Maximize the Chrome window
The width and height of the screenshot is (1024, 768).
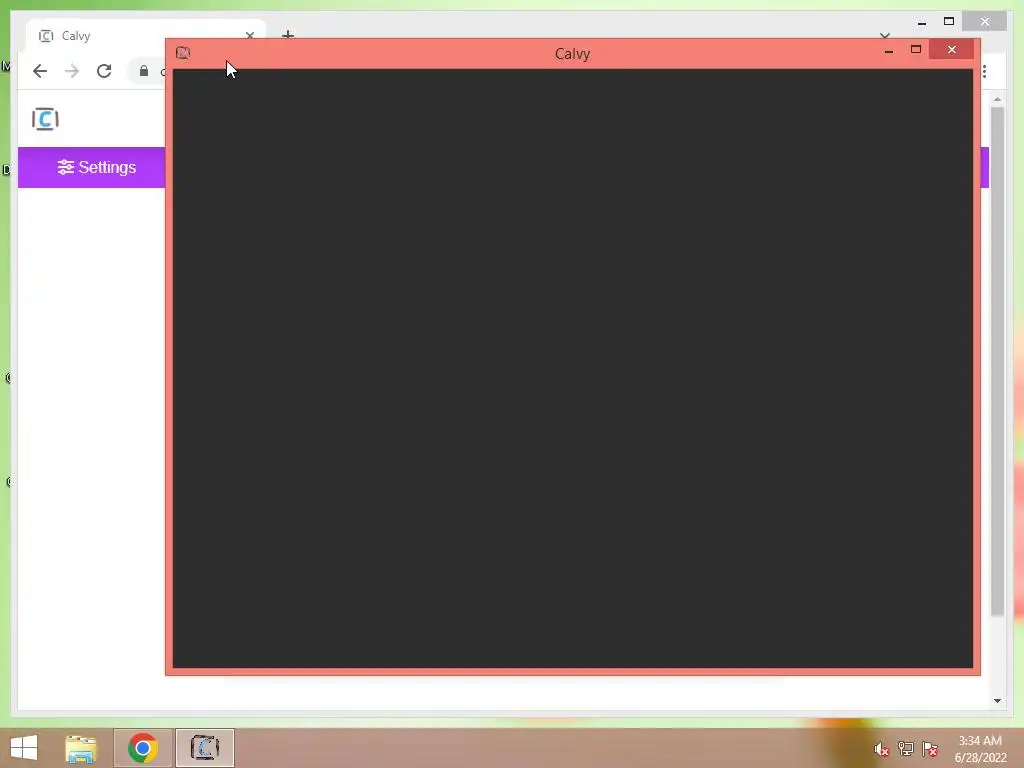[x=949, y=22]
